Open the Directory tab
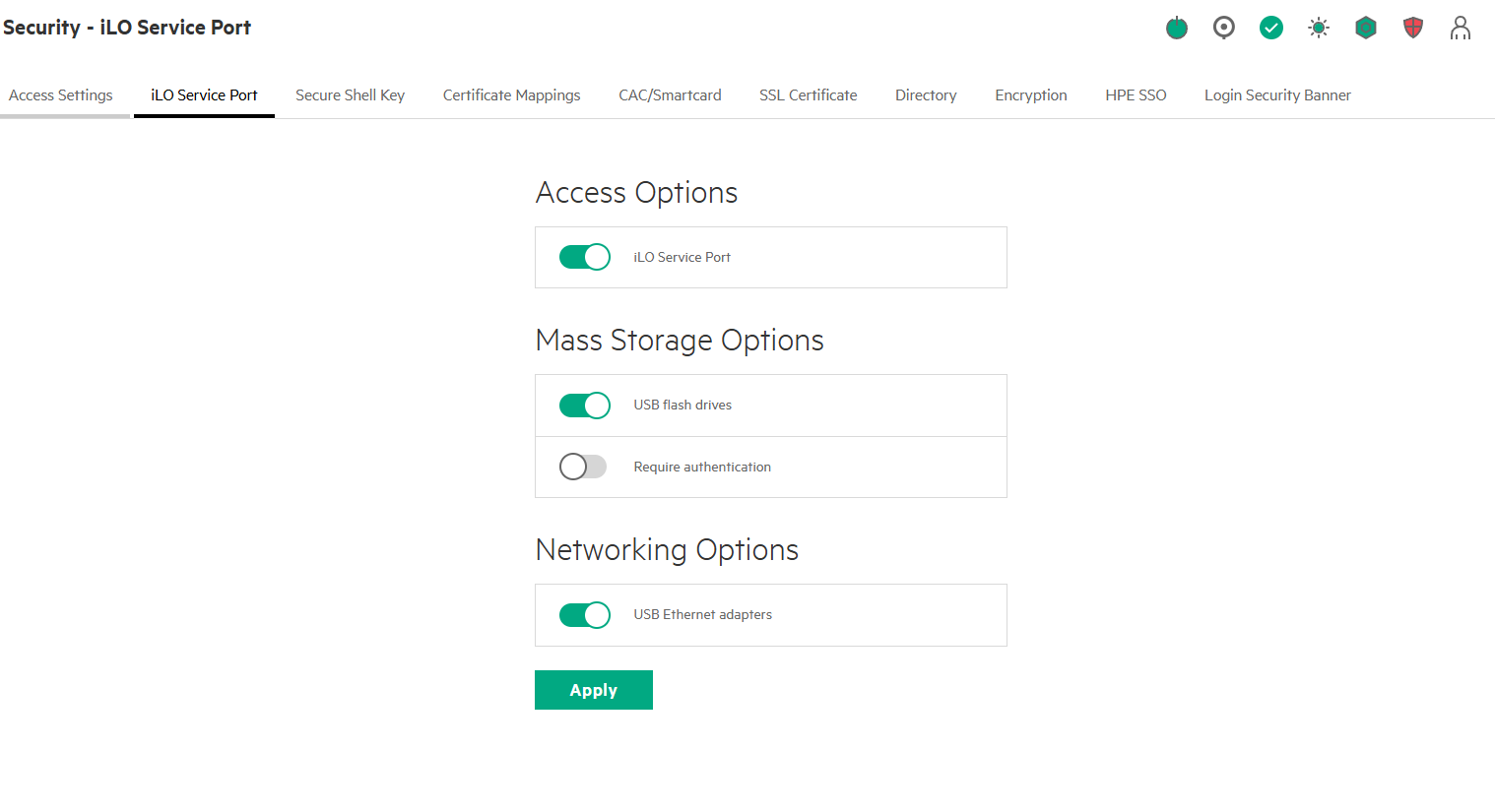 point(926,95)
